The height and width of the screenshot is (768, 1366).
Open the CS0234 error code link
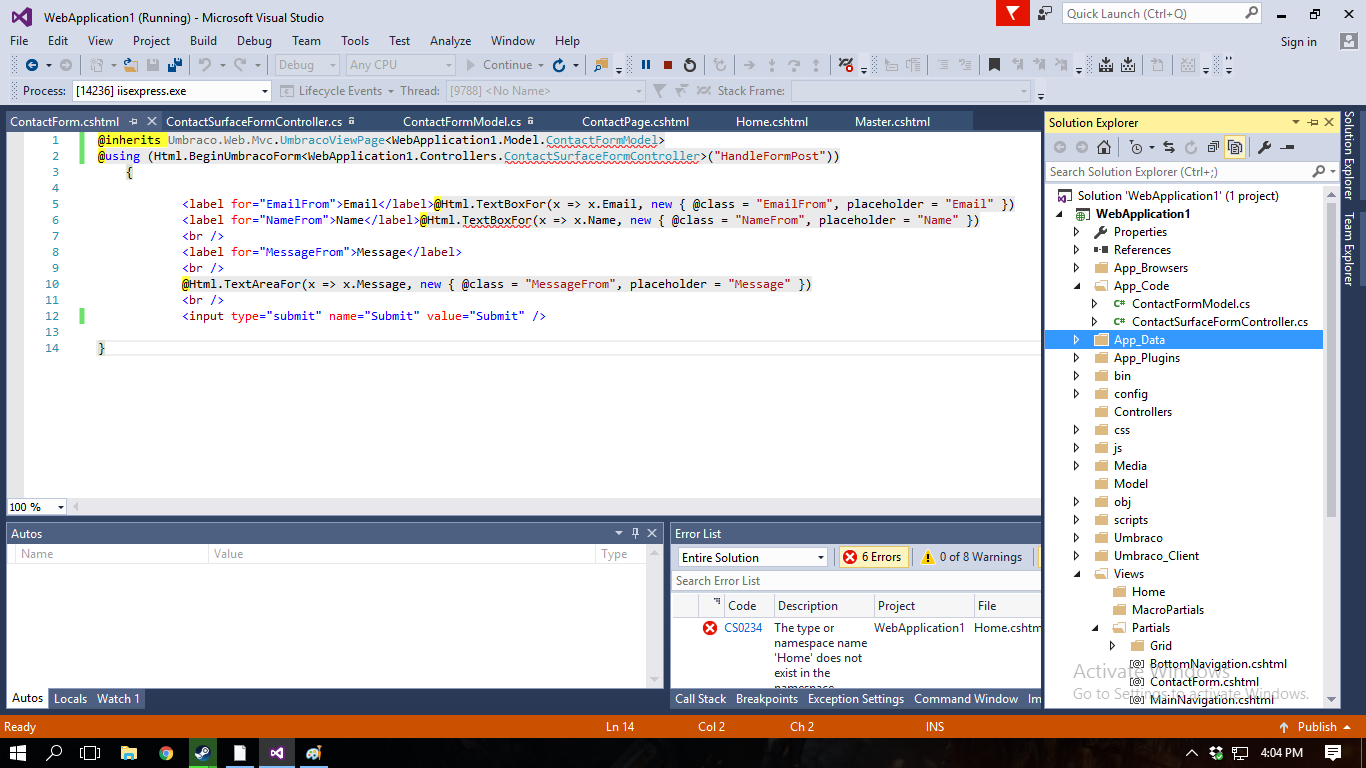743,628
